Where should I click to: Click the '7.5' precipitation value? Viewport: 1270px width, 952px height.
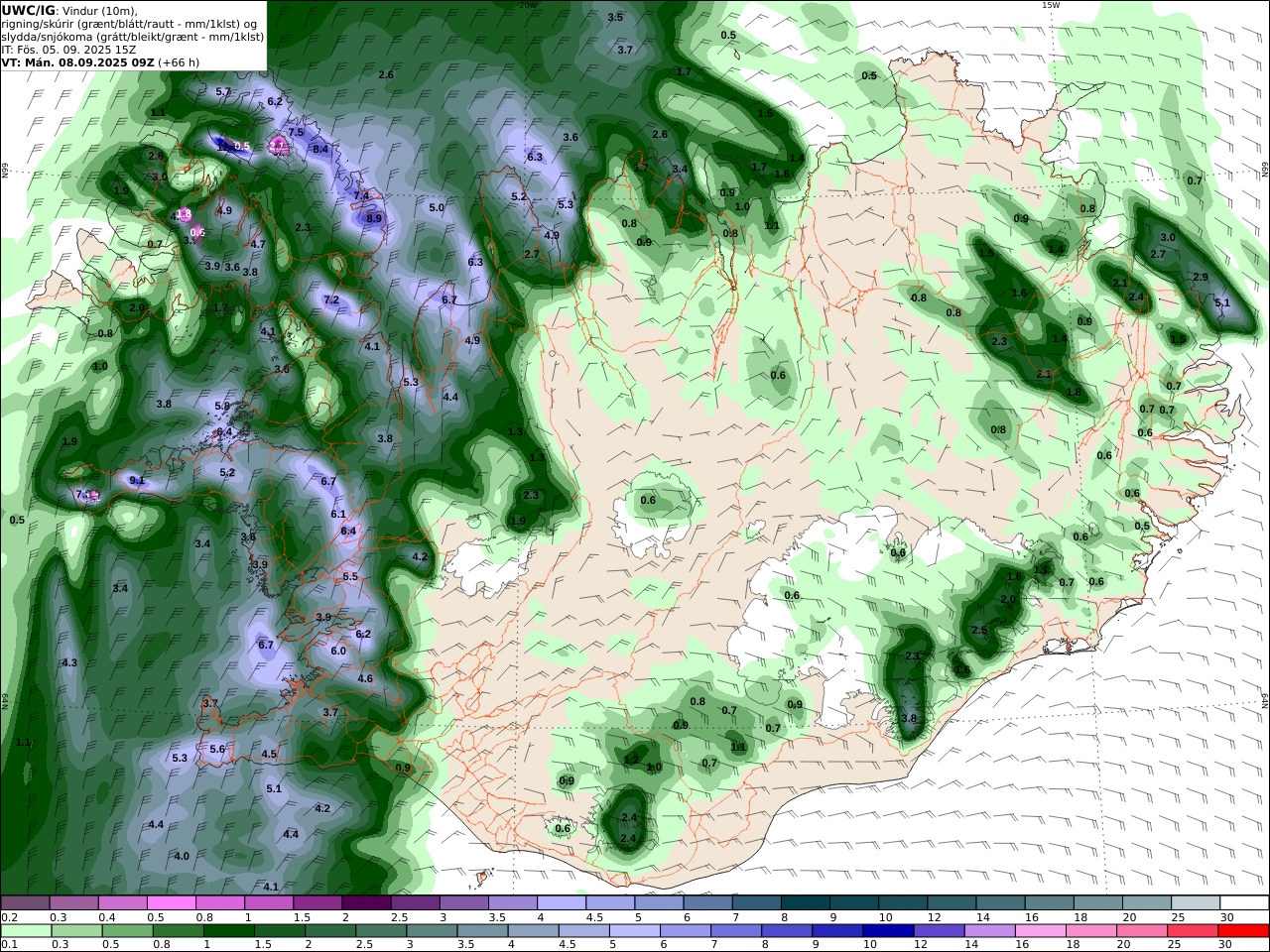click(296, 132)
